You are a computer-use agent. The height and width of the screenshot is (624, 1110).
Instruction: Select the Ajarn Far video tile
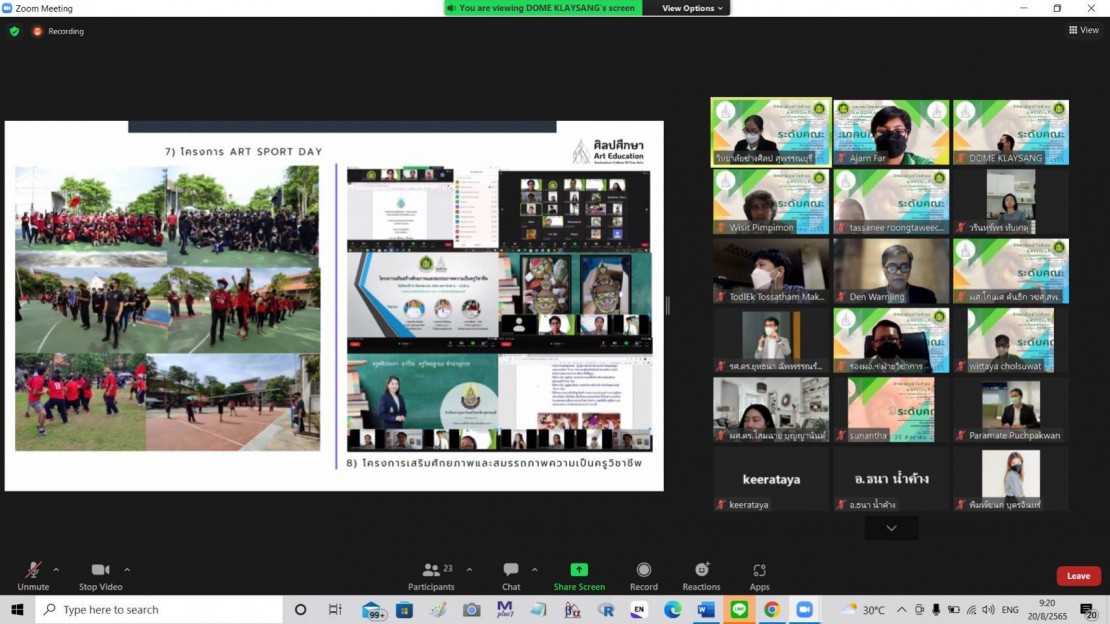point(891,132)
